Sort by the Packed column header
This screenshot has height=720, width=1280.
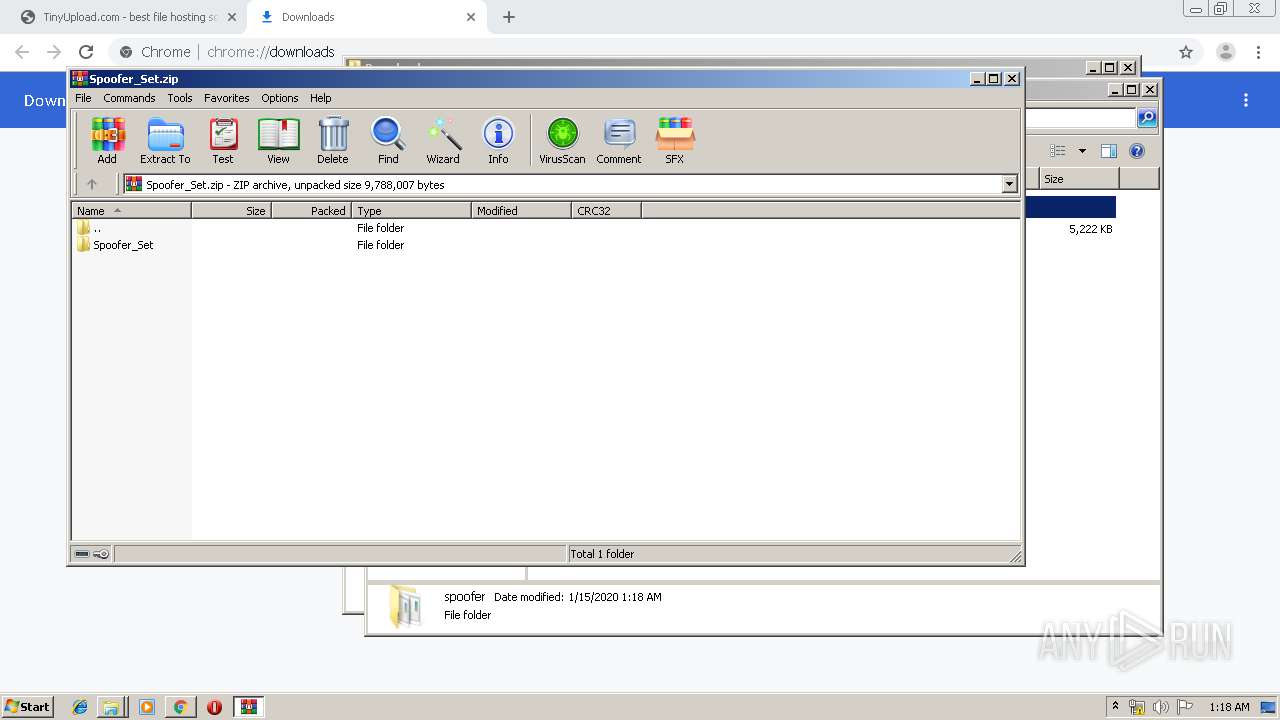(x=311, y=211)
